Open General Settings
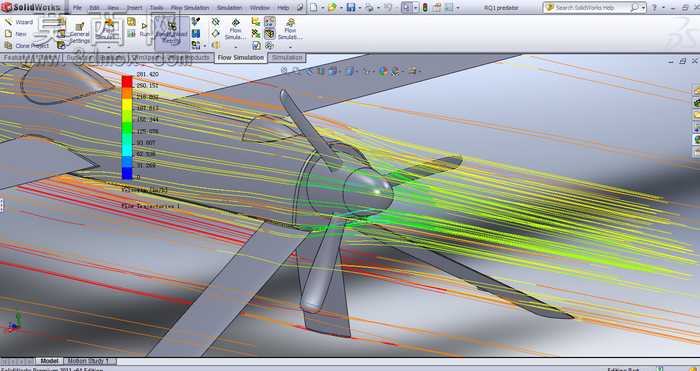This screenshot has height=371, width=700. tap(80, 33)
